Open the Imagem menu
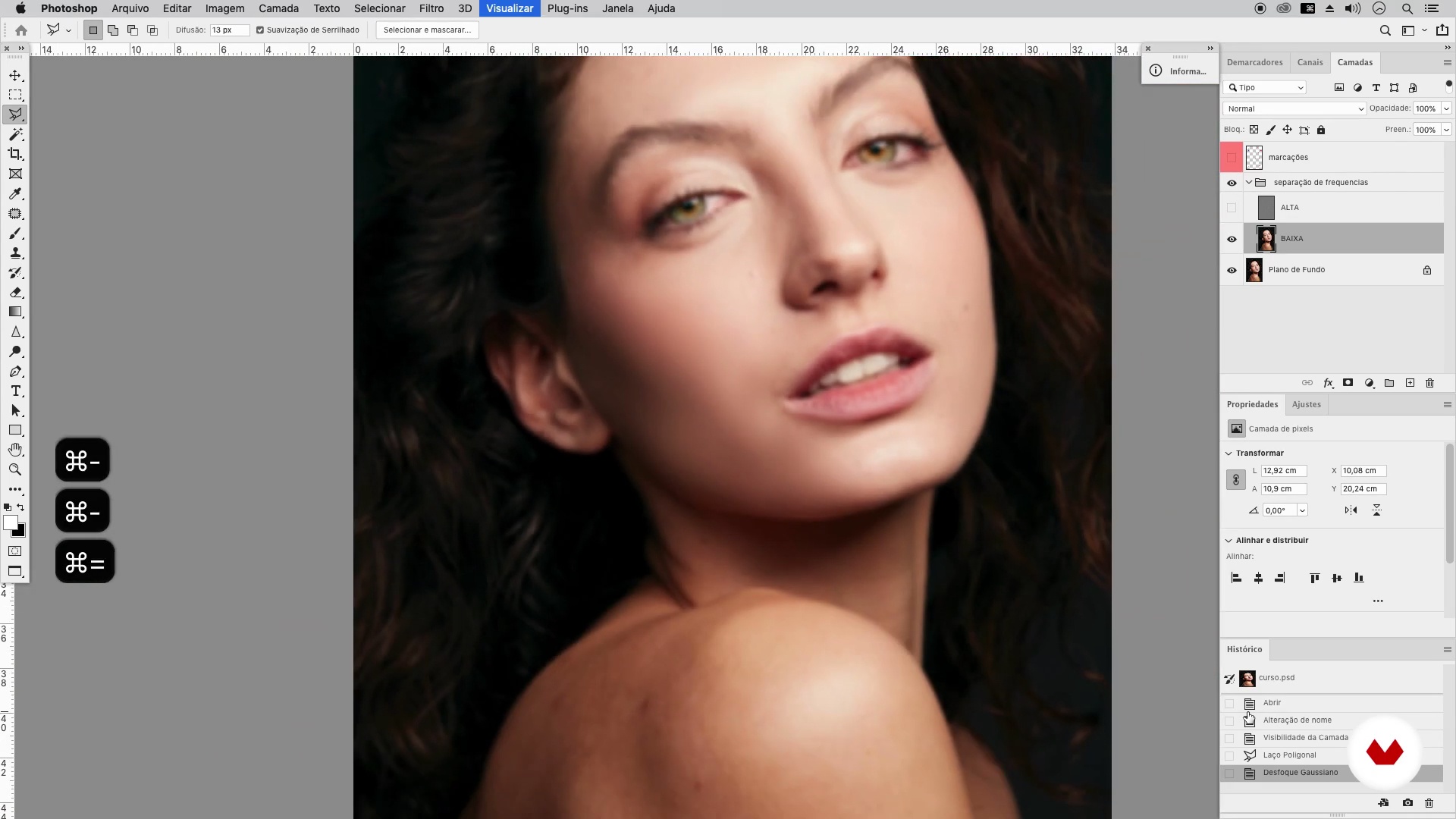The height and width of the screenshot is (819, 1456). [x=224, y=8]
